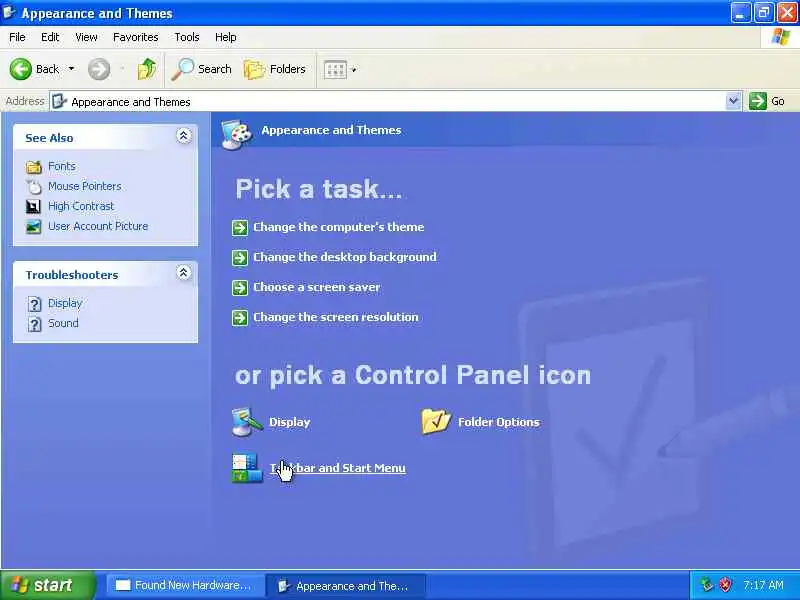Click the Fonts folder icon
Image resolution: width=800 pixels, height=600 pixels.
34,167
